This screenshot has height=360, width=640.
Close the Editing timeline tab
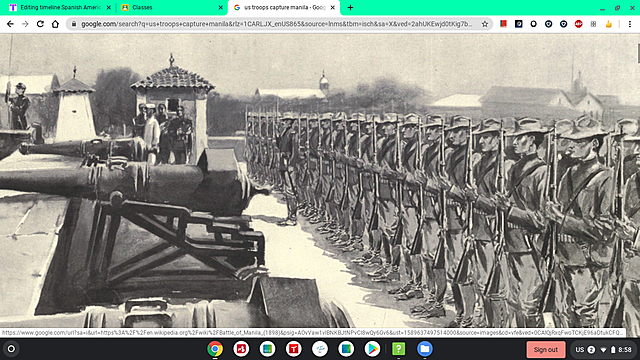(109, 7)
